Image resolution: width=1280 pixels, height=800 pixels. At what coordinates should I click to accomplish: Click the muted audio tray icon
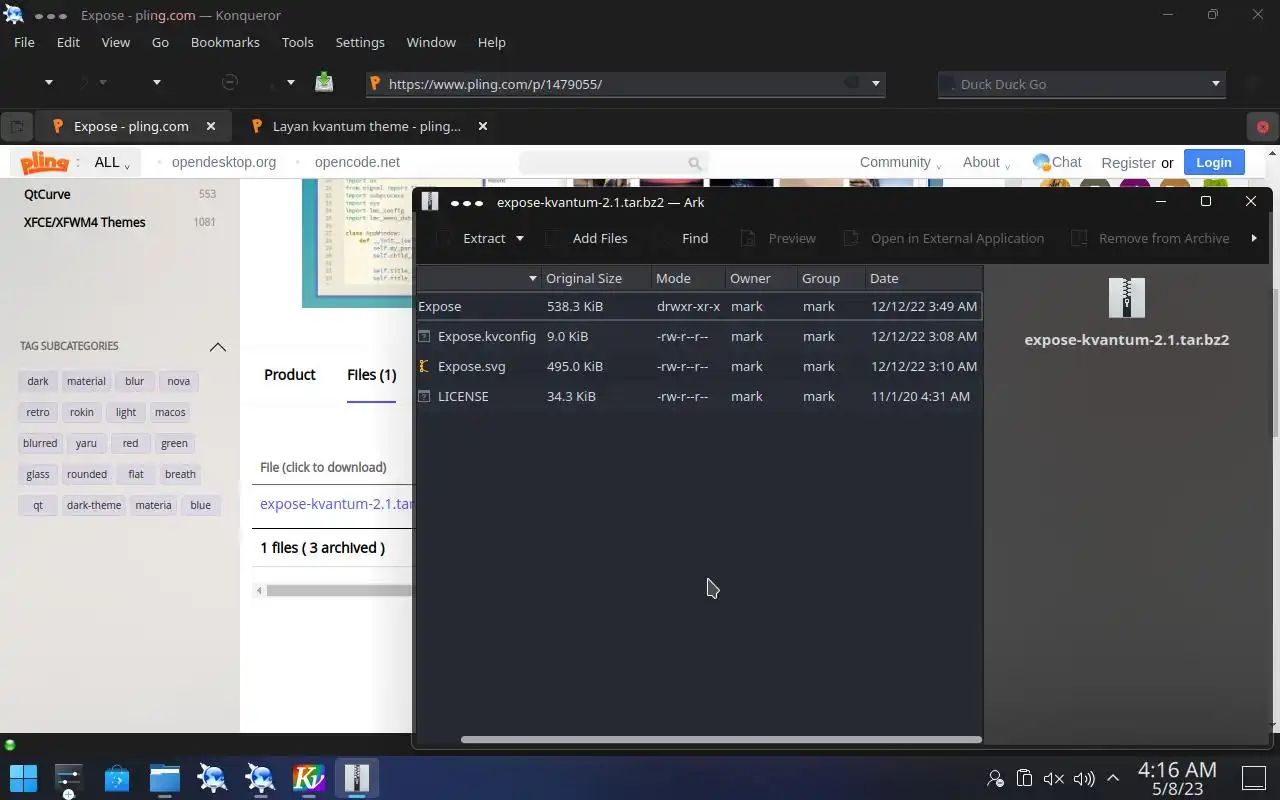click(1054, 778)
